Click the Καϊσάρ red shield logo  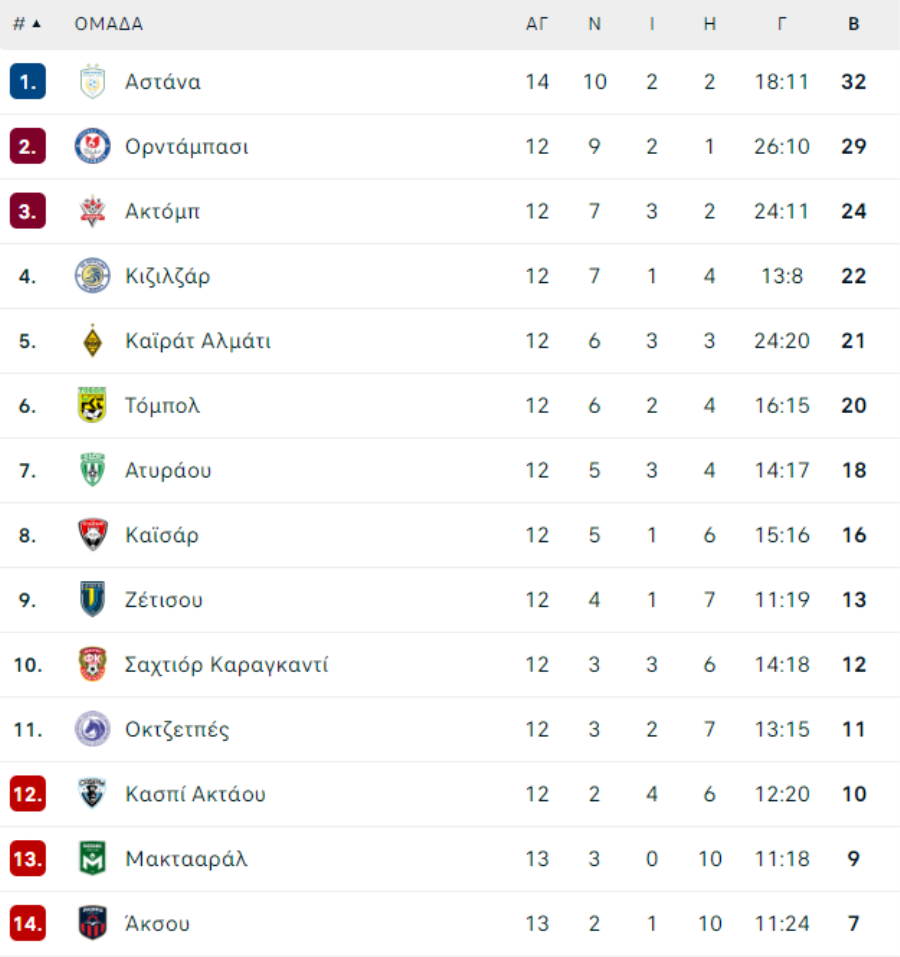pos(93,535)
